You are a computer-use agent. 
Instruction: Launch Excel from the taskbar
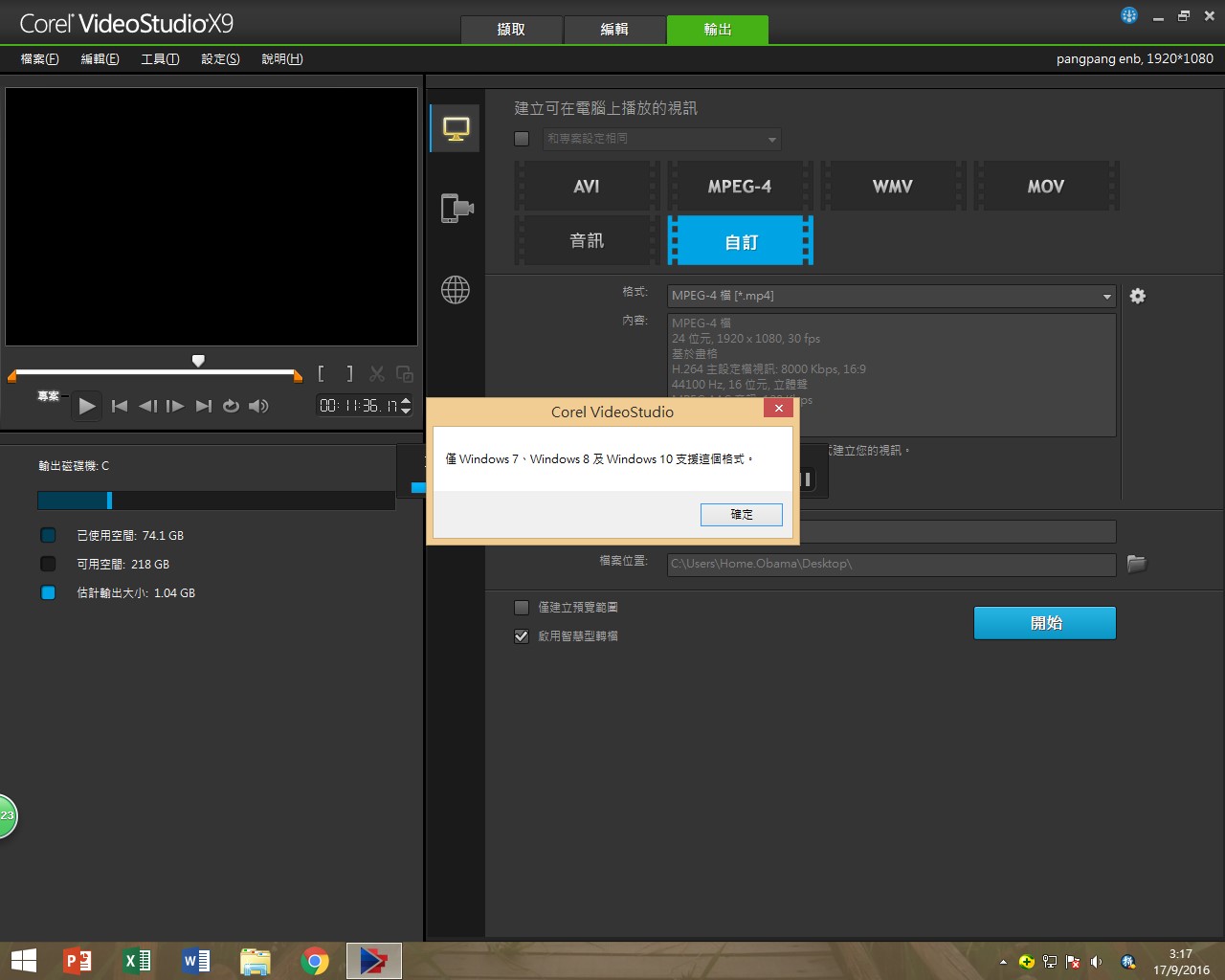coord(137,961)
